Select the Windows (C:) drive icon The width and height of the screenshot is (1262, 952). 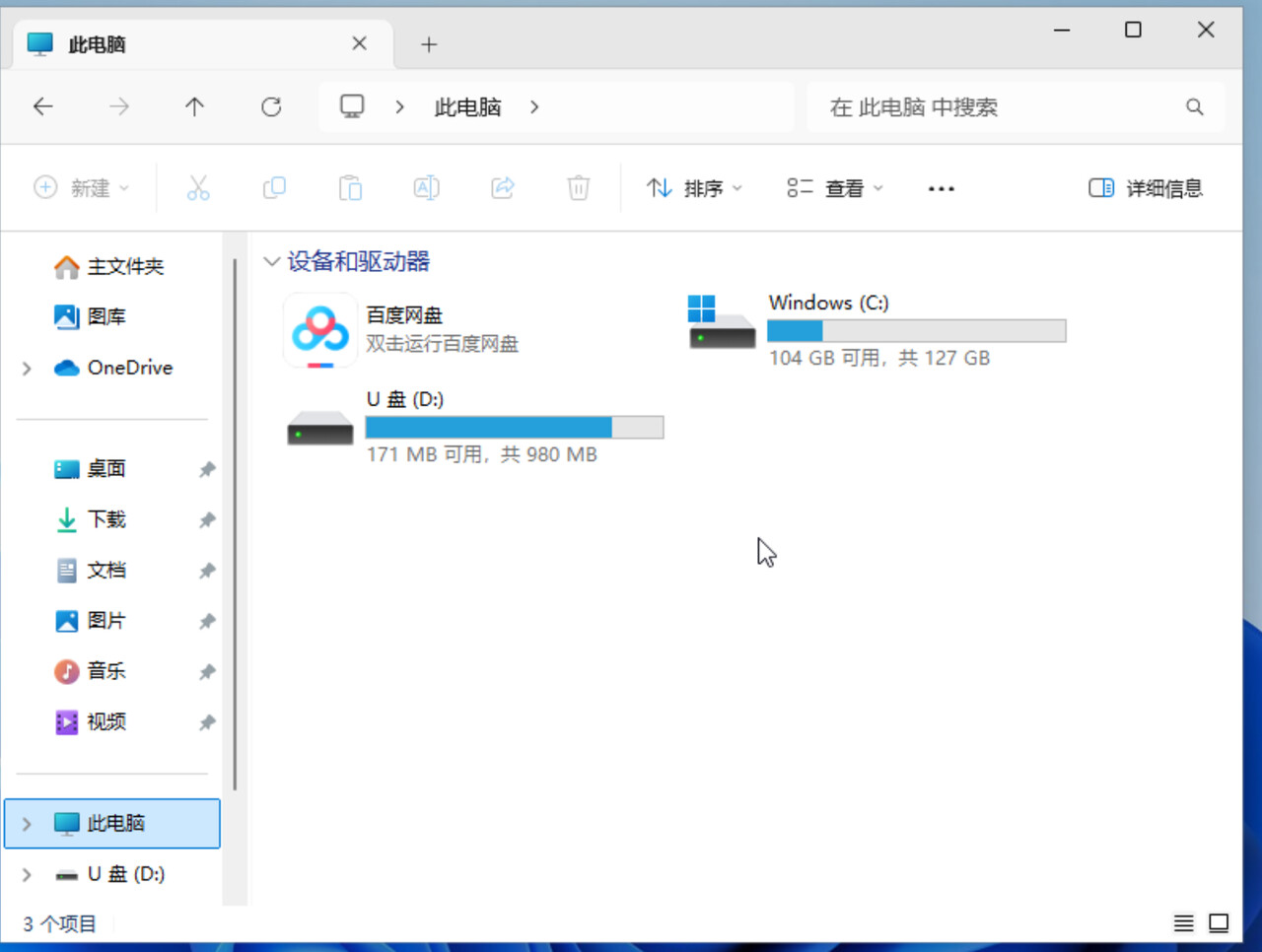click(721, 322)
